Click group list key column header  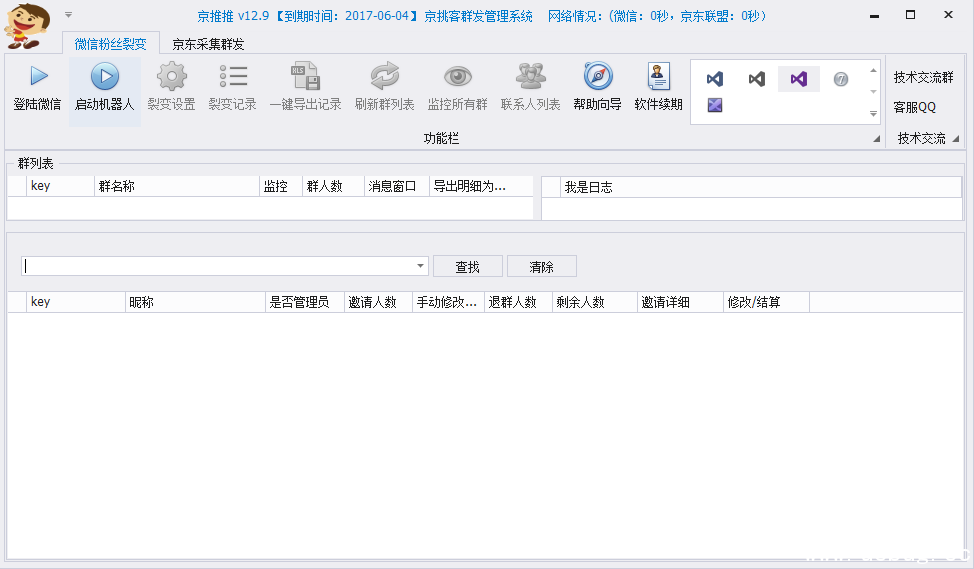tap(60, 186)
